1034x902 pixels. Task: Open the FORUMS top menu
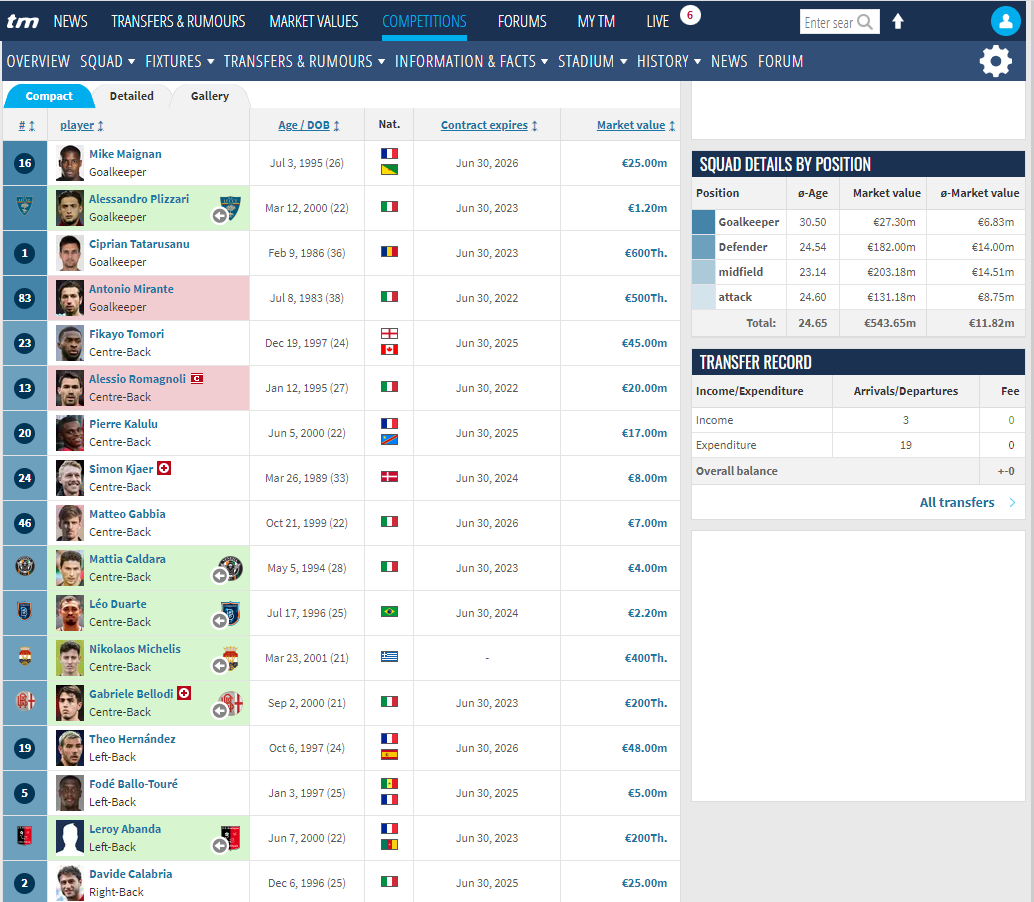coord(522,22)
